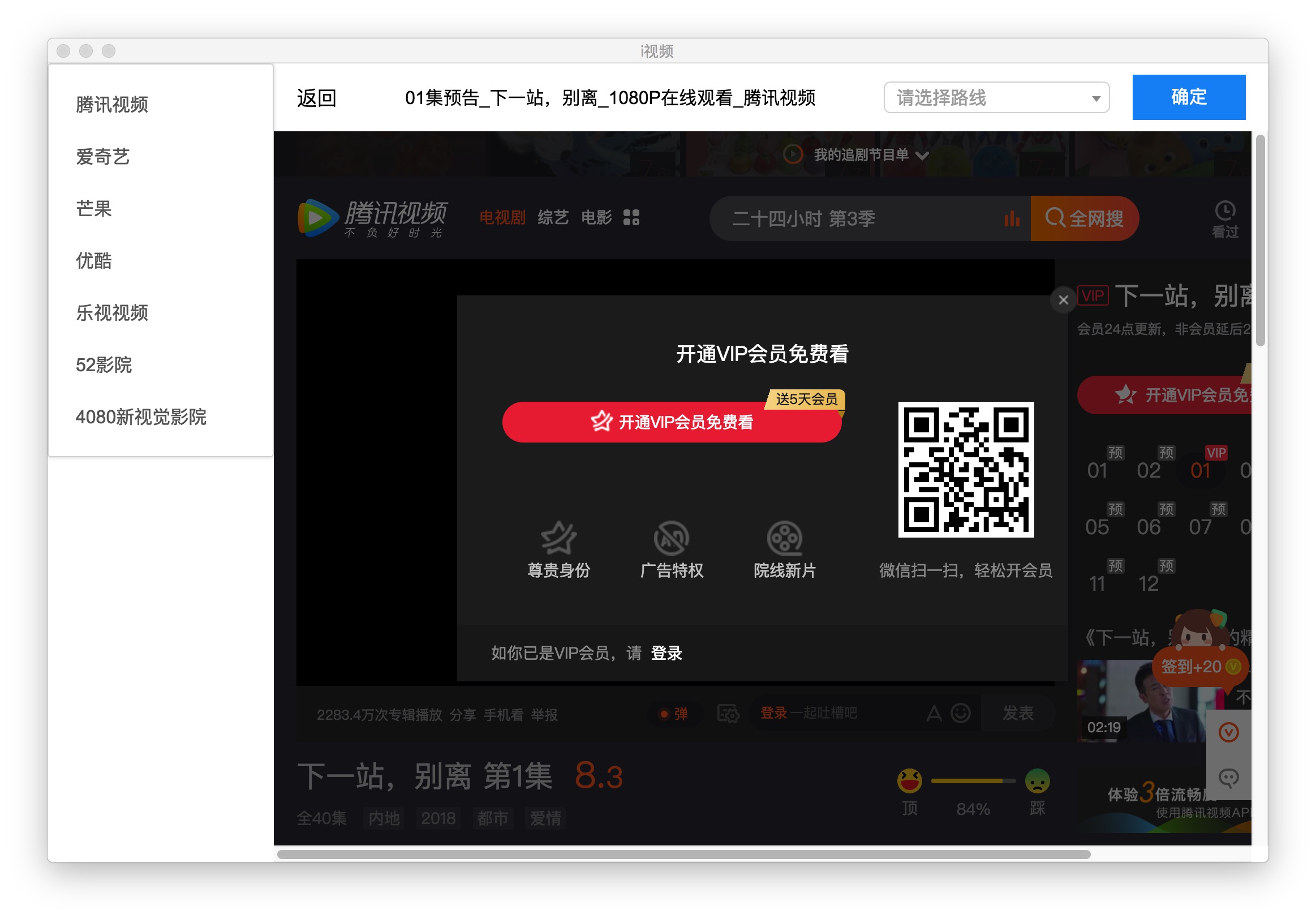Open the four-dot channel grid icon
Viewport: 1316px width, 919px height.
[631, 217]
